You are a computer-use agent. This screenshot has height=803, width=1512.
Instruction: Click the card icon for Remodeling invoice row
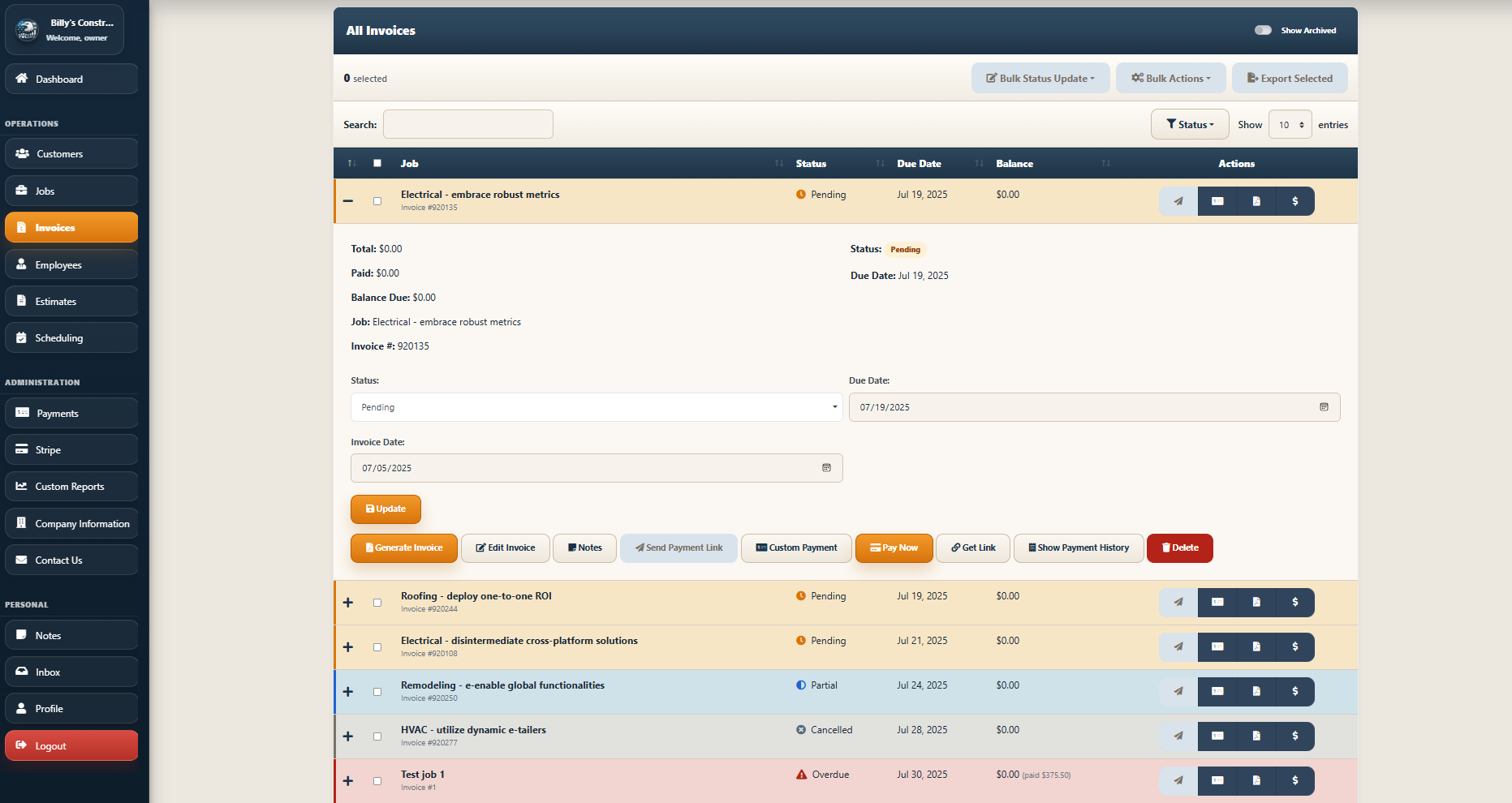click(1217, 692)
